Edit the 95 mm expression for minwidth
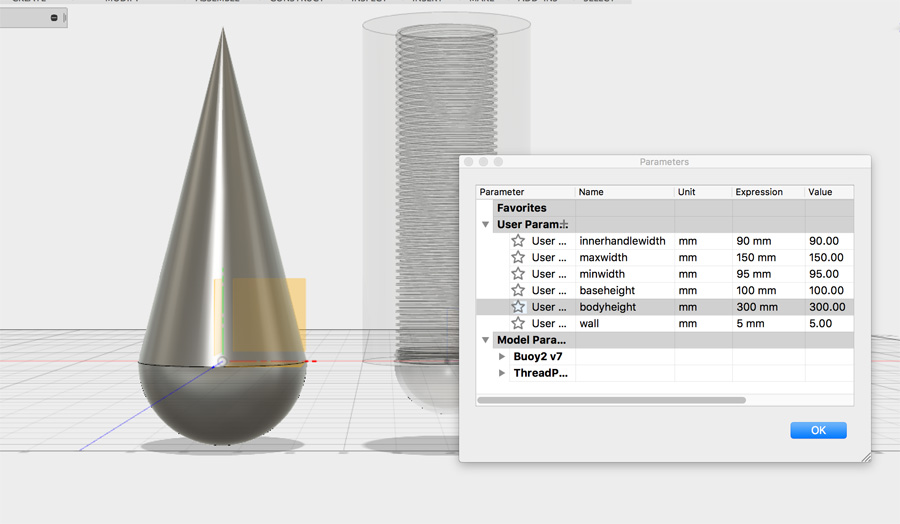 click(768, 274)
